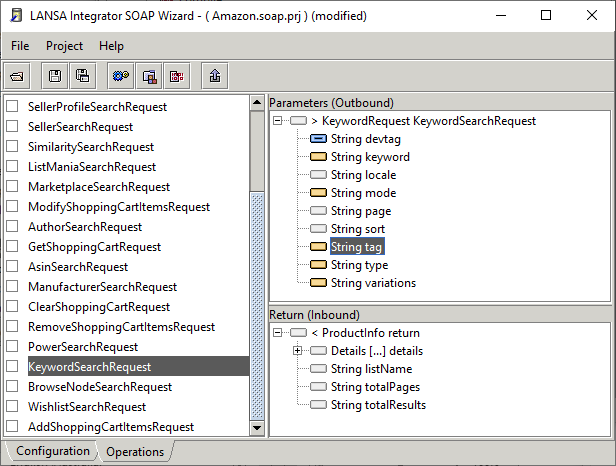The width and height of the screenshot is (616, 466).
Task: Switch to the Configuration tab
Action: coord(53,451)
